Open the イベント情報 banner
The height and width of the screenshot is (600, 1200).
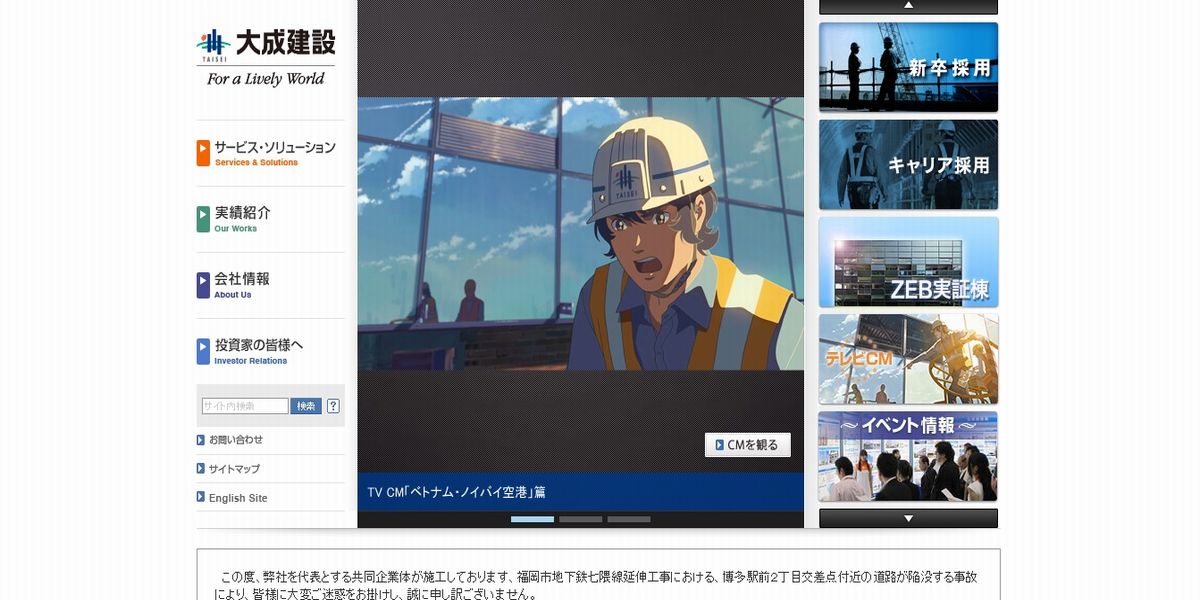coord(908,456)
